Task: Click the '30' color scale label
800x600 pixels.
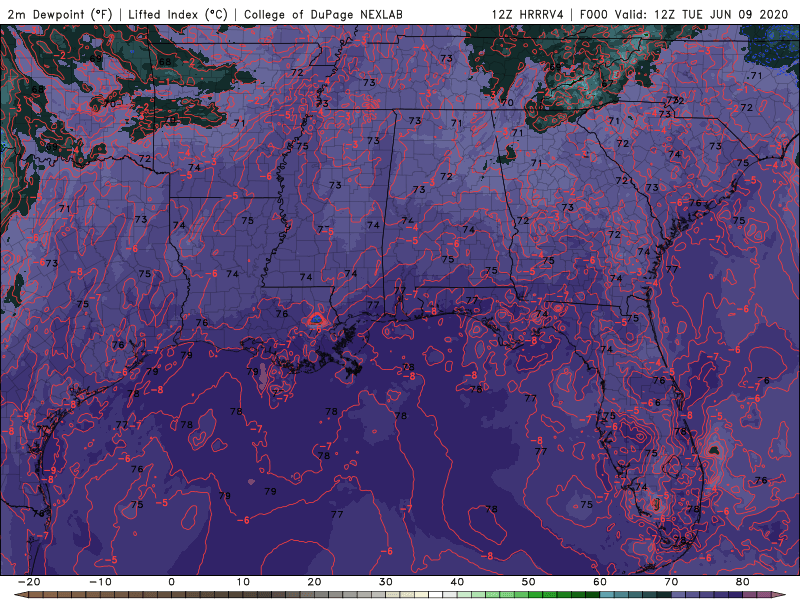Action: click(386, 582)
